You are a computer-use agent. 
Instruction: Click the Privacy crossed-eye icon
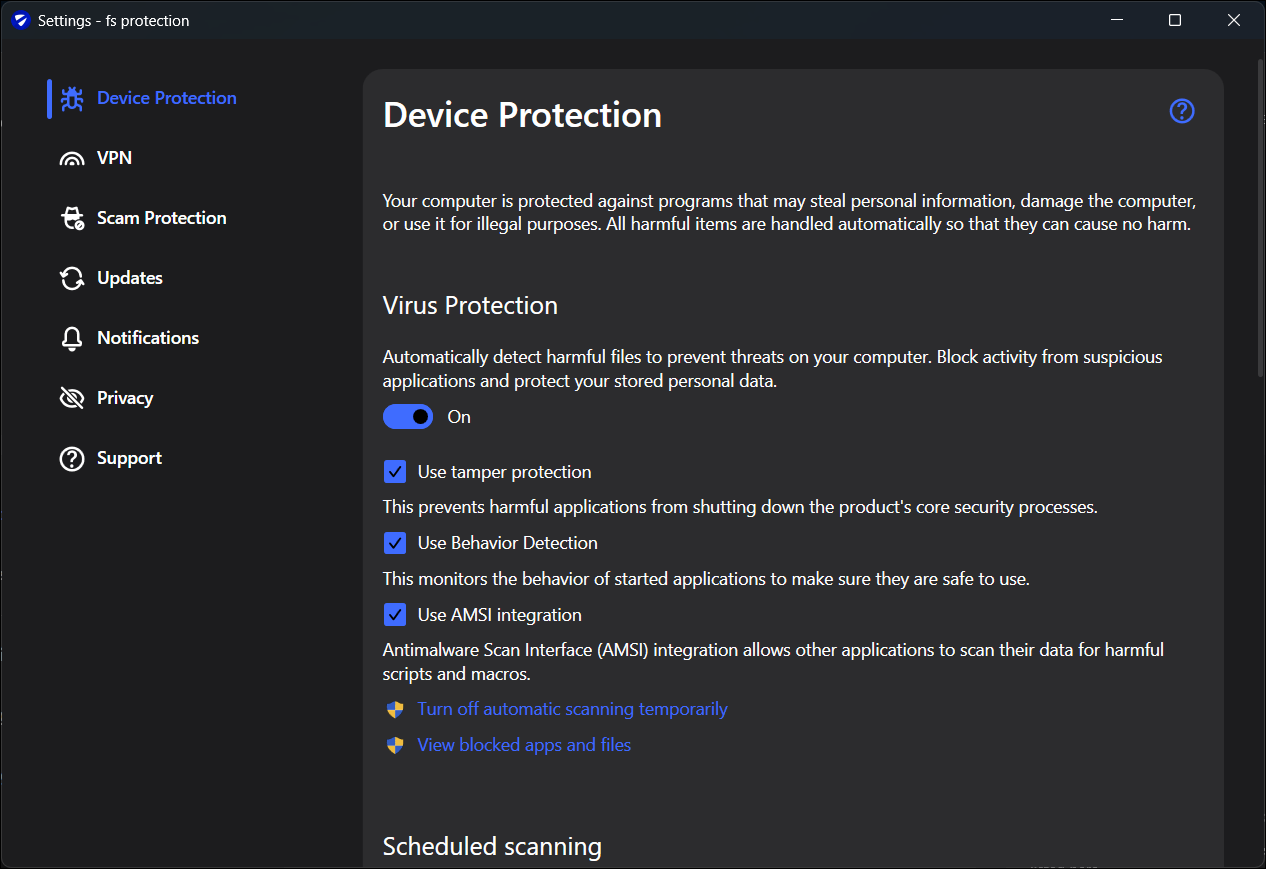[x=72, y=398]
